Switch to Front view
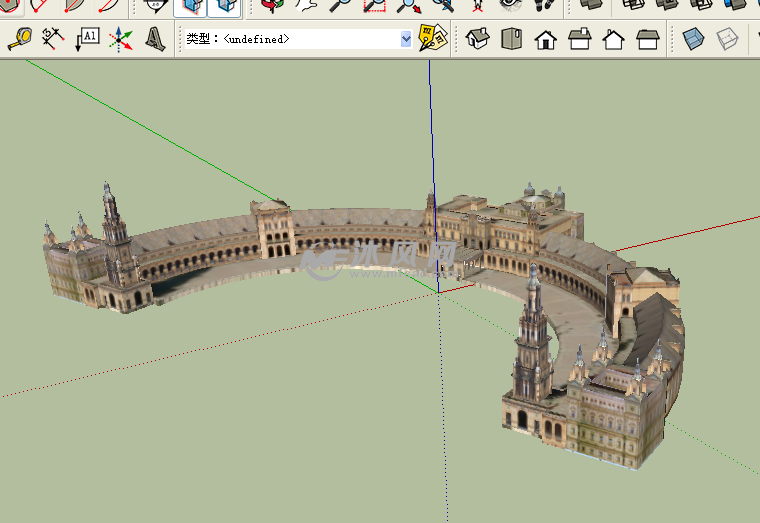760x523 pixels. tap(545, 39)
